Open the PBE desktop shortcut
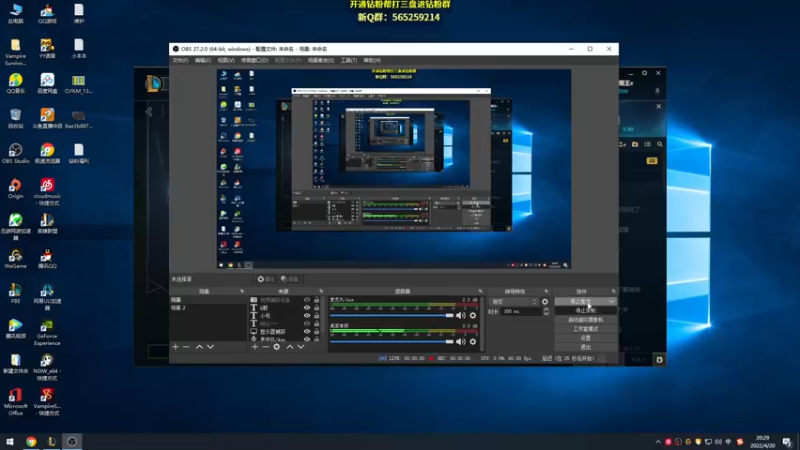800x450 pixels. coord(15,293)
